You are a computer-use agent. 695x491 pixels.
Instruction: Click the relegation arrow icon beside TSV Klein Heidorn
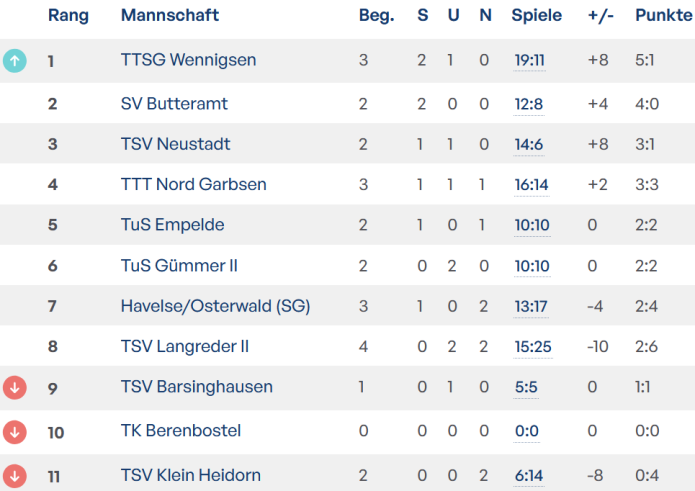(x=15, y=476)
